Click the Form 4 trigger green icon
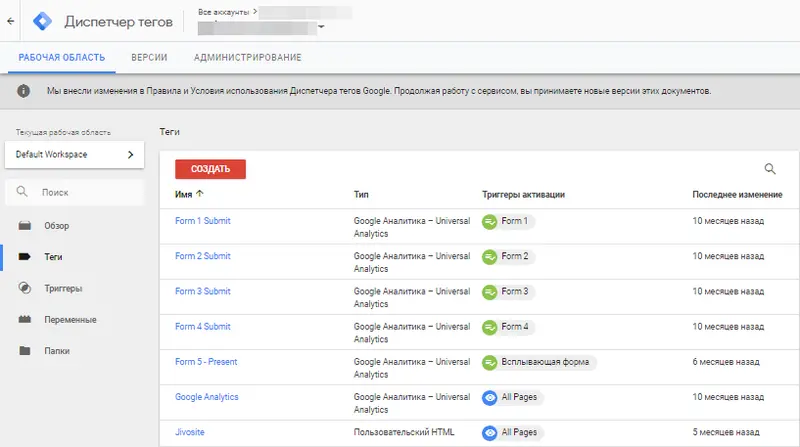 click(490, 328)
